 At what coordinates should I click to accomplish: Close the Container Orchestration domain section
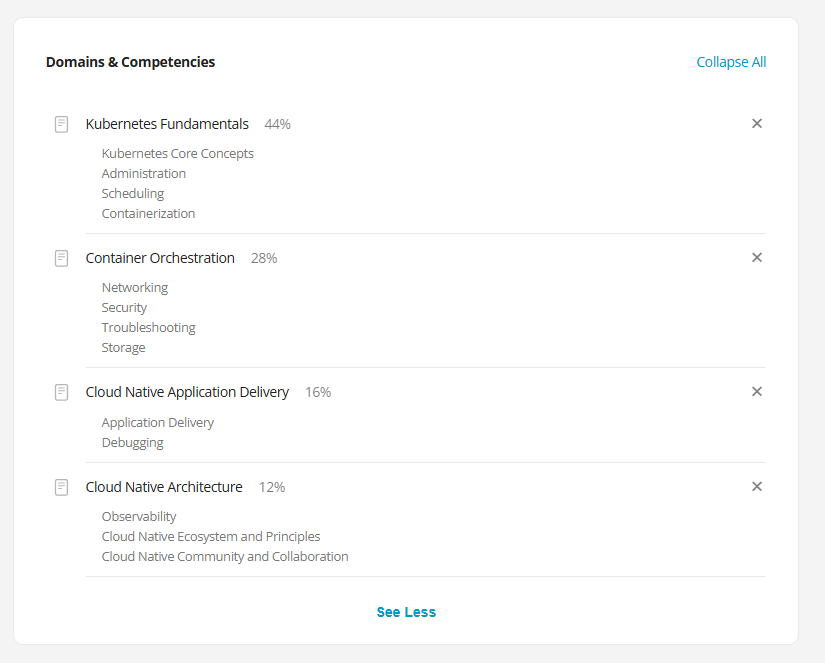click(757, 258)
